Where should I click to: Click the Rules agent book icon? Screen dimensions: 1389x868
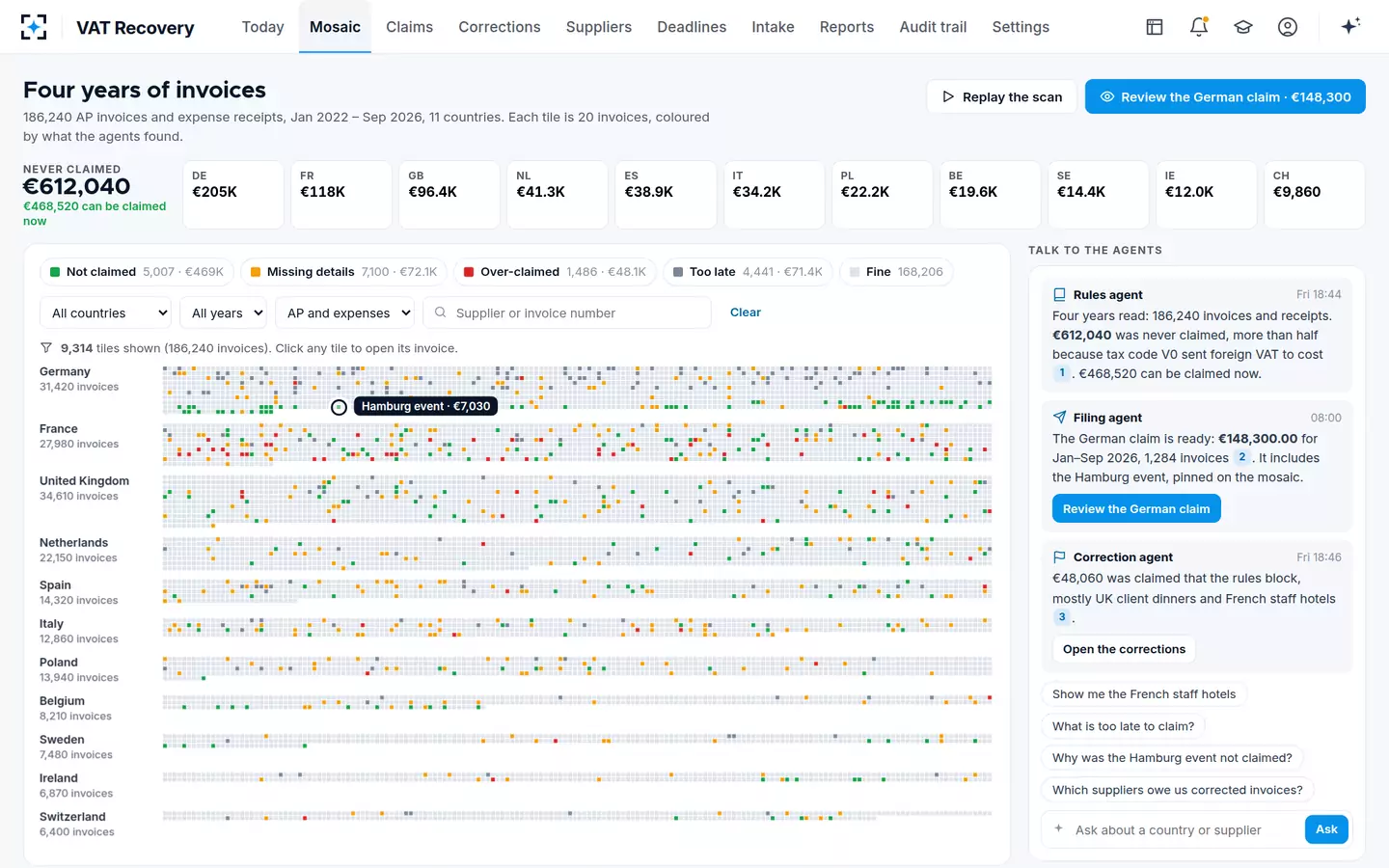pos(1059,295)
